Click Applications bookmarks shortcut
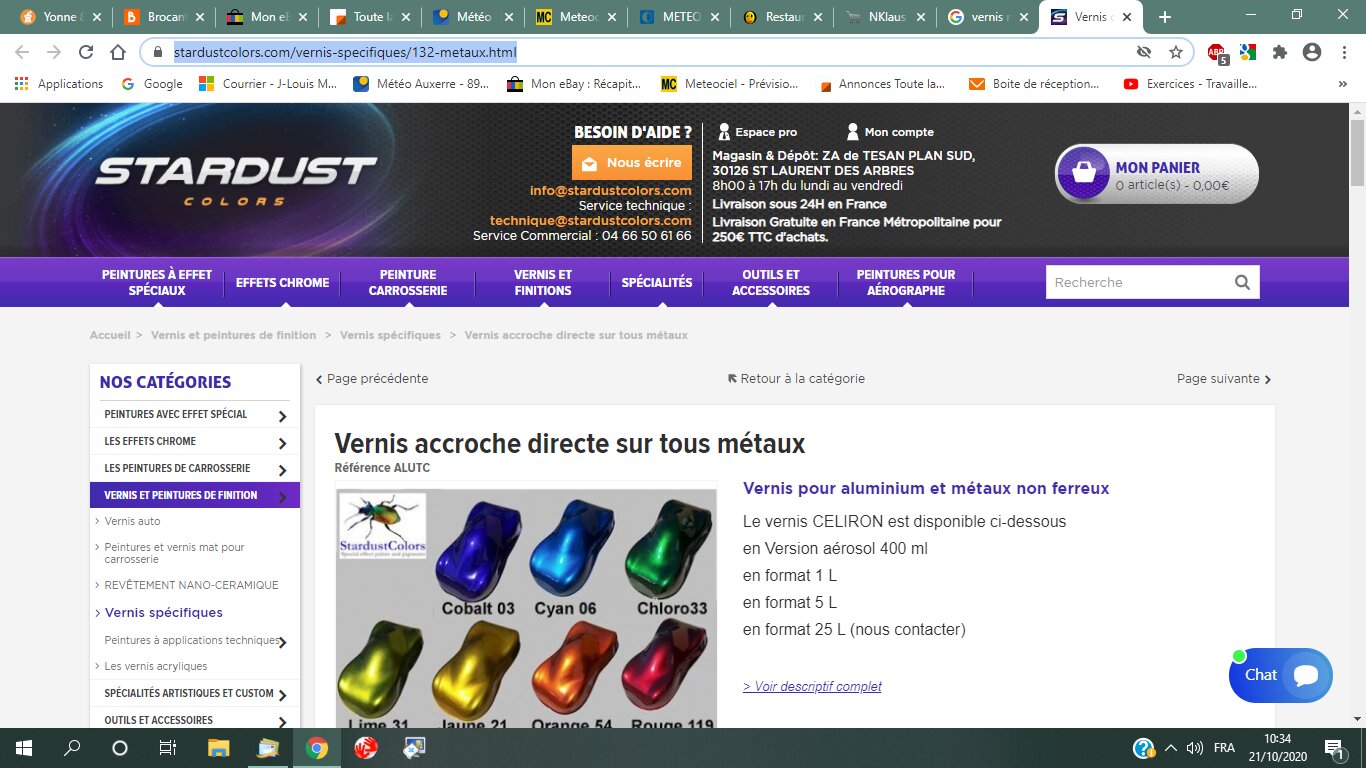The image size is (1366, 768). (59, 84)
